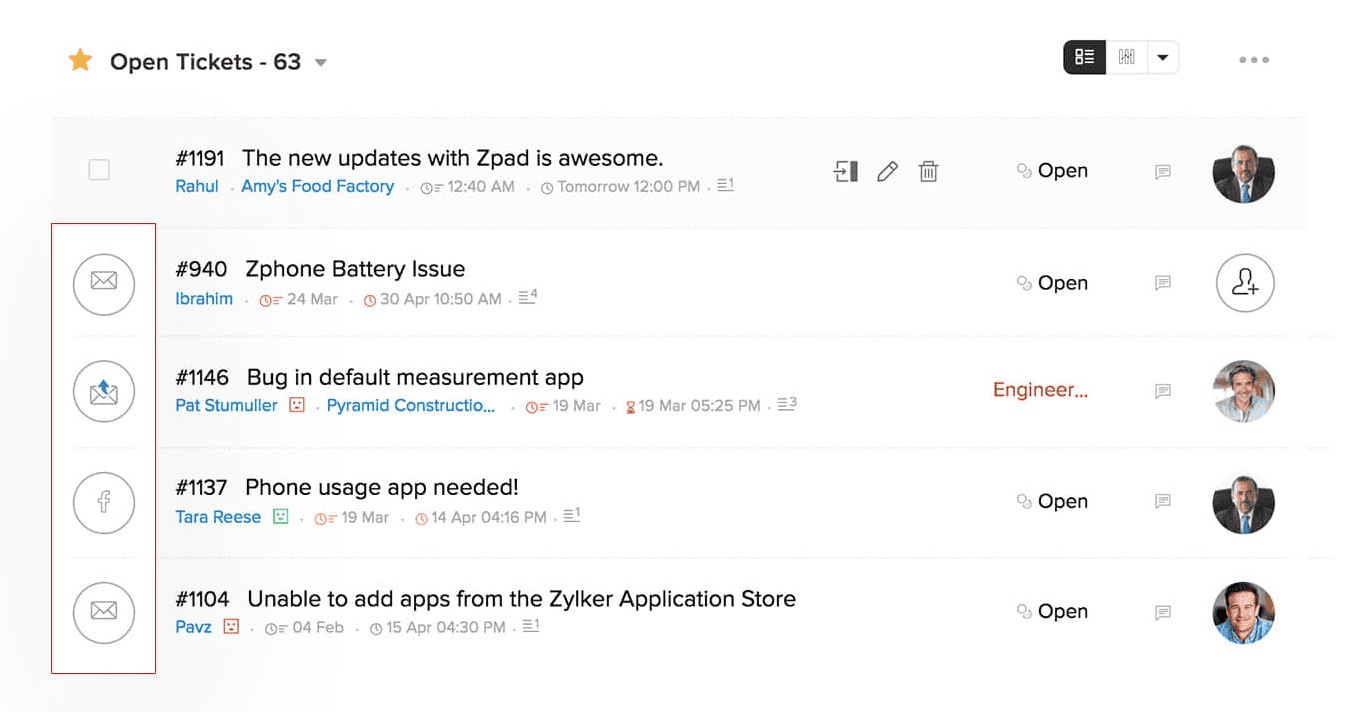This screenshot has height=712, width=1368.
Task: Open contact Pat Stumuller
Action: (226, 406)
